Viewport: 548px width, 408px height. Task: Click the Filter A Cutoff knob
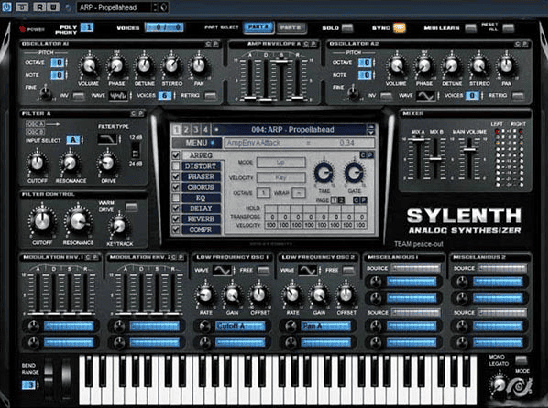point(37,163)
